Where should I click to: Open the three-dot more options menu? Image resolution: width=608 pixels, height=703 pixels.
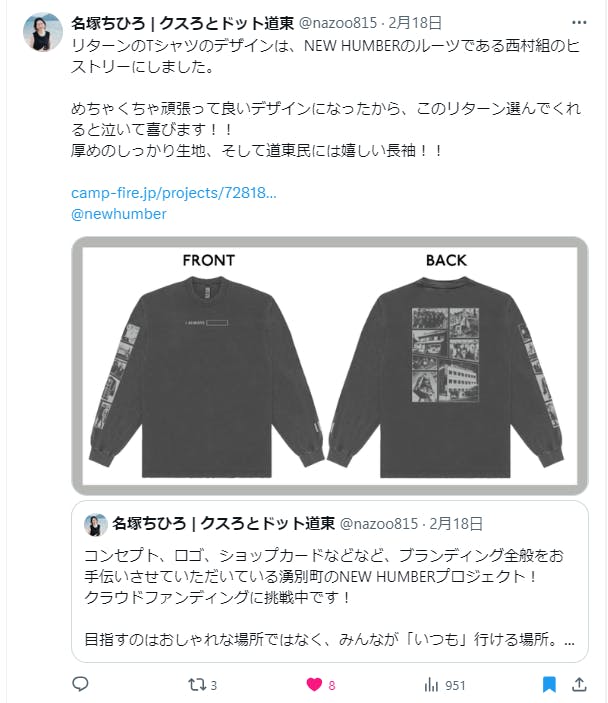point(579,22)
